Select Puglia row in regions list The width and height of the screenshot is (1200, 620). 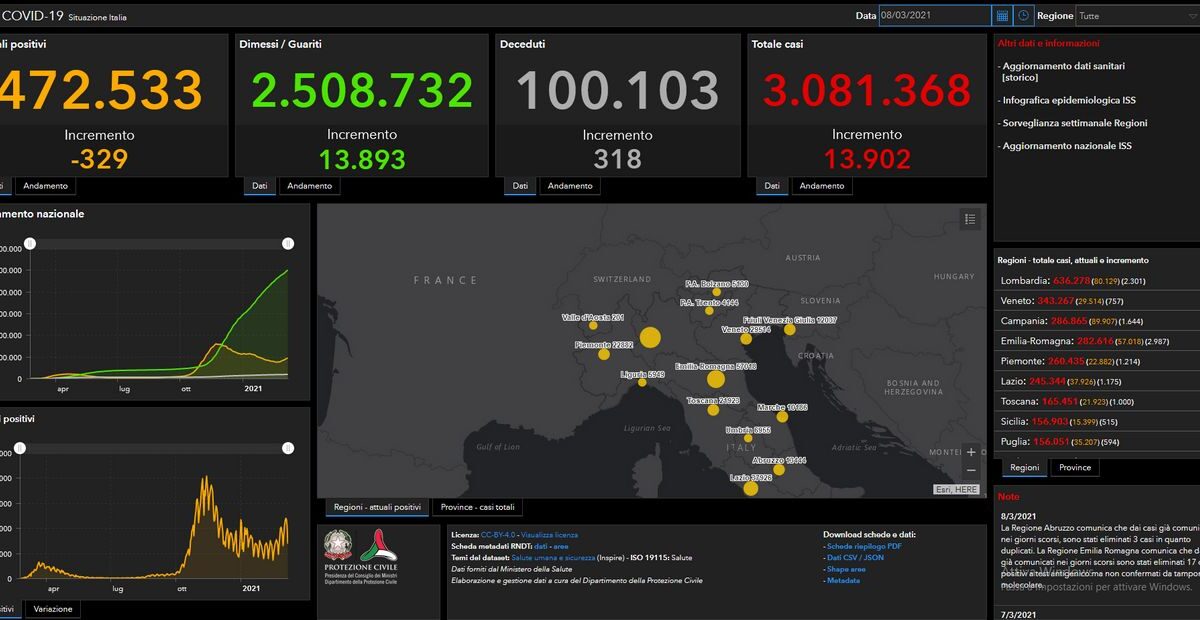click(1098, 441)
